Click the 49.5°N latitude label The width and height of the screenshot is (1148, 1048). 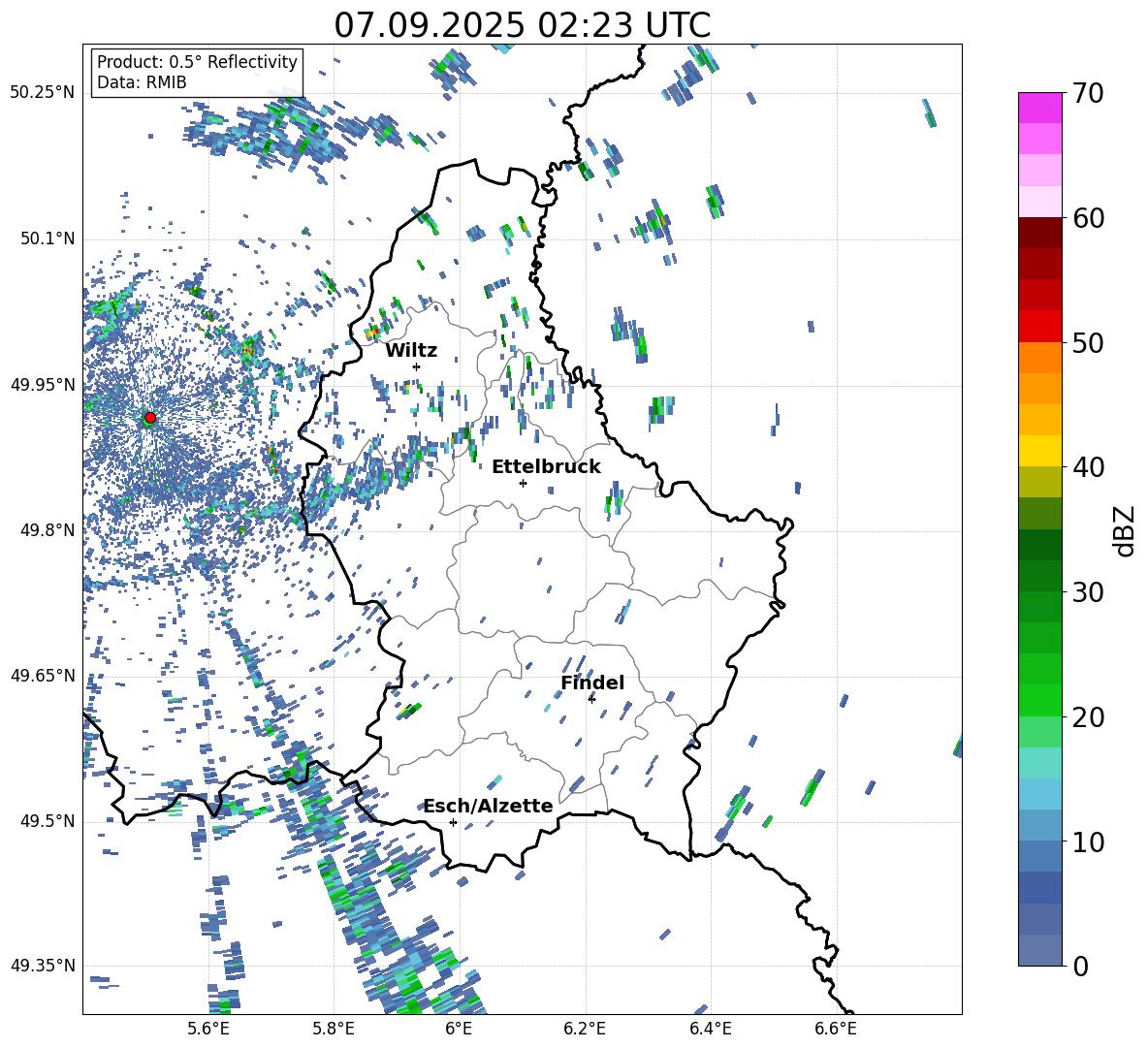(x=47, y=820)
